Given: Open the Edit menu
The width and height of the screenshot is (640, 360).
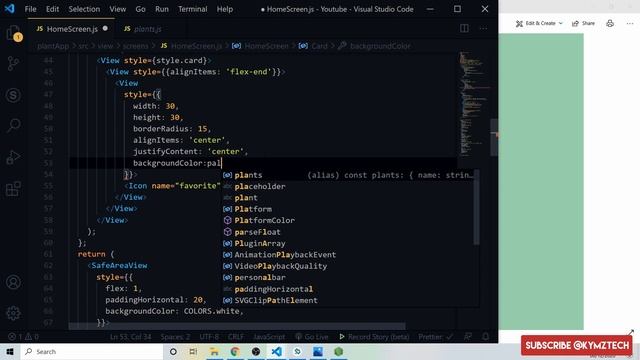Looking at the screenshot, I should click(52, 9).
